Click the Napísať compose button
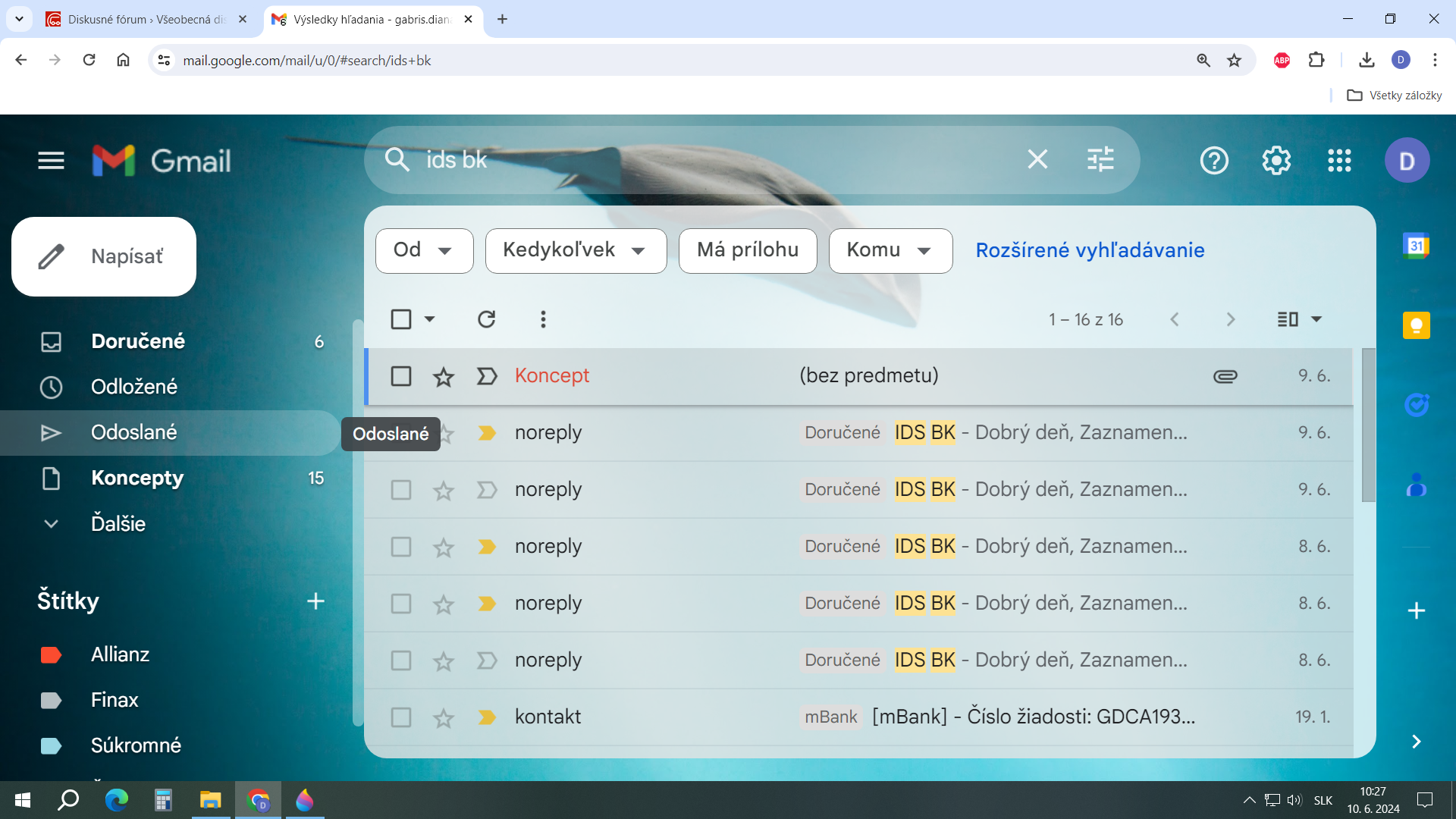 click(x=104, y=256)
